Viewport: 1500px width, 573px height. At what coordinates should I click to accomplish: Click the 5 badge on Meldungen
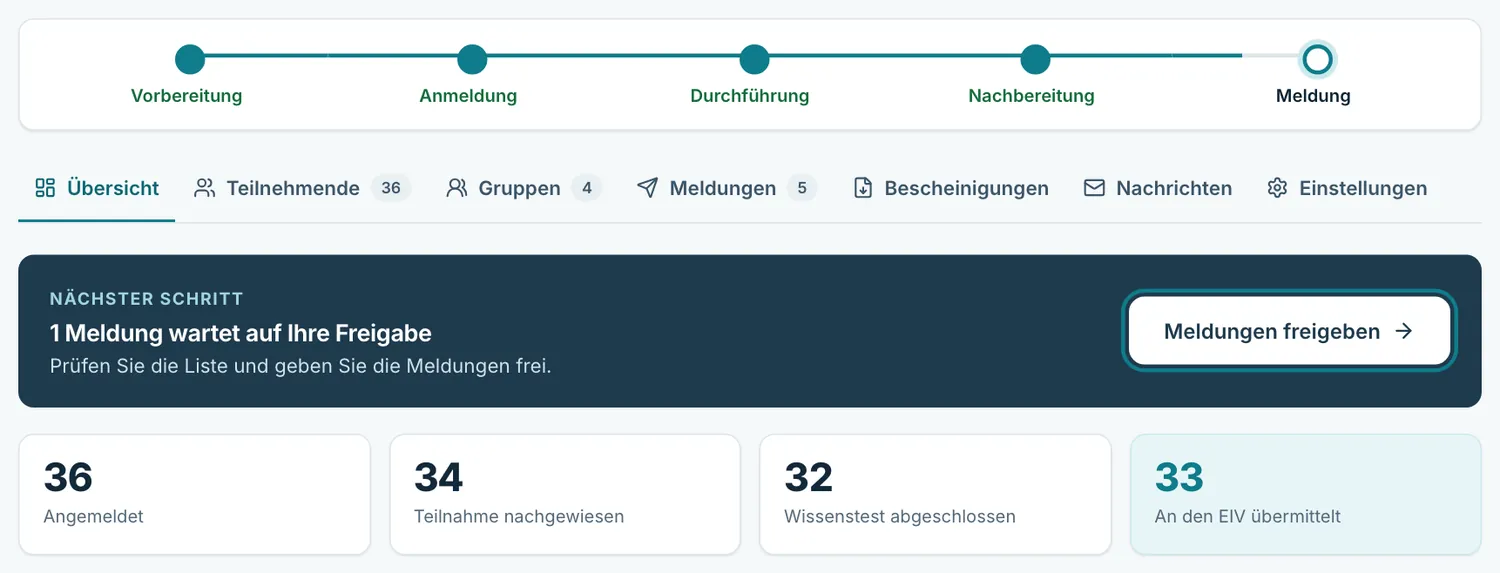pos(802,188)
